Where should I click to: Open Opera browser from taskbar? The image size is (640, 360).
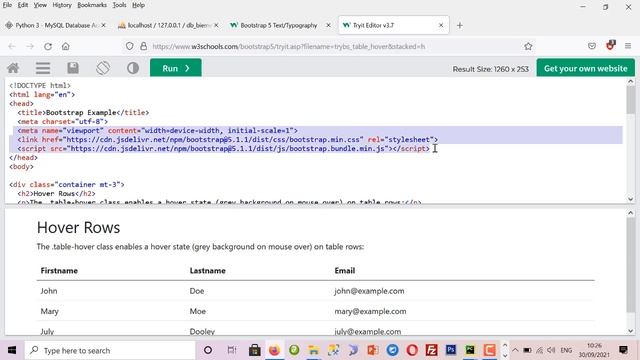412,350
